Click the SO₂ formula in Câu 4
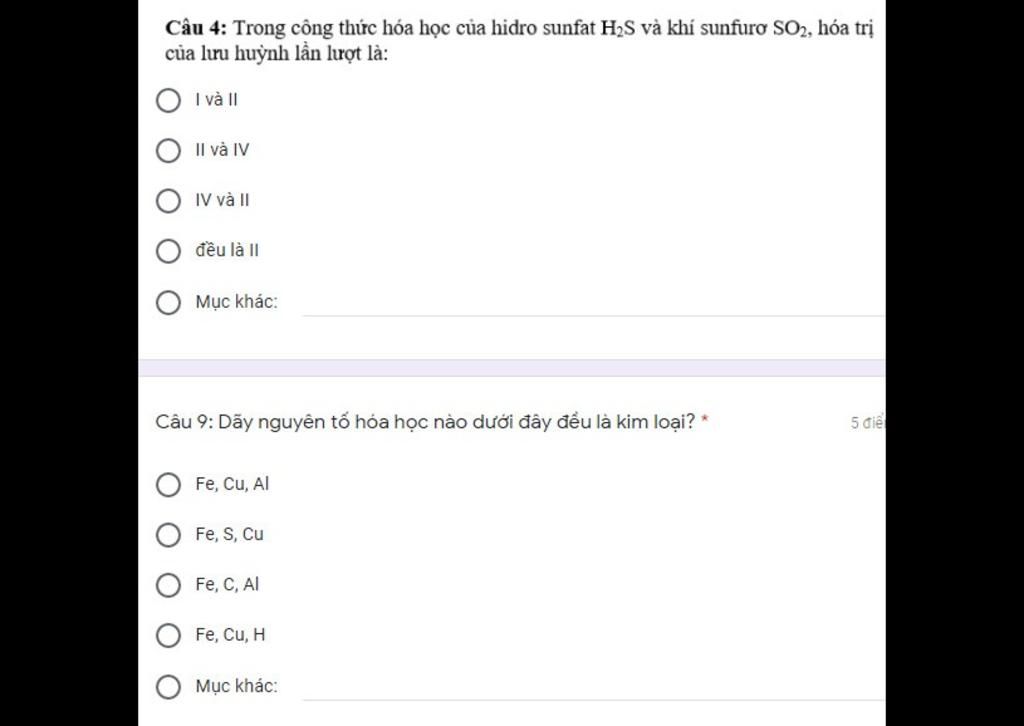This screenshot has width=1024, height=726. pos(792,29)
